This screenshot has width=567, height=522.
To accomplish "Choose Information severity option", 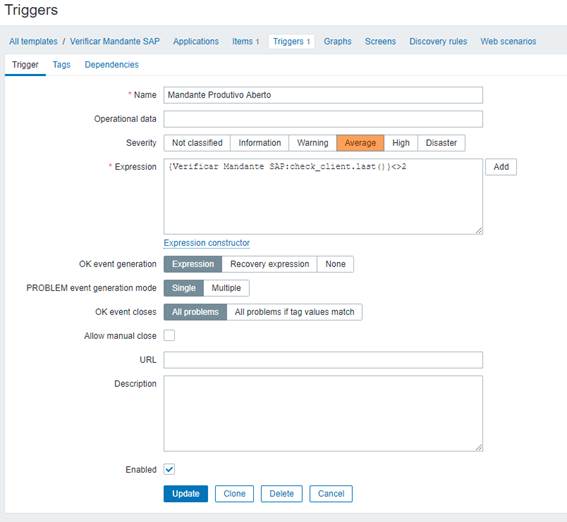I will pyautogui.click(x=260, y=143).
